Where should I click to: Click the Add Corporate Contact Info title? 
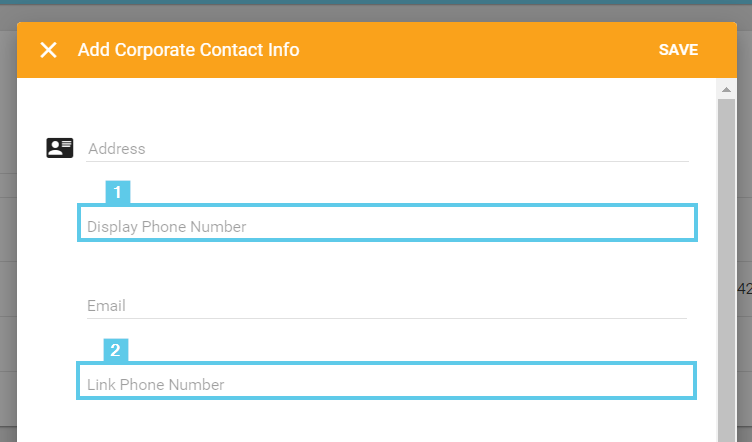(188, 50)
